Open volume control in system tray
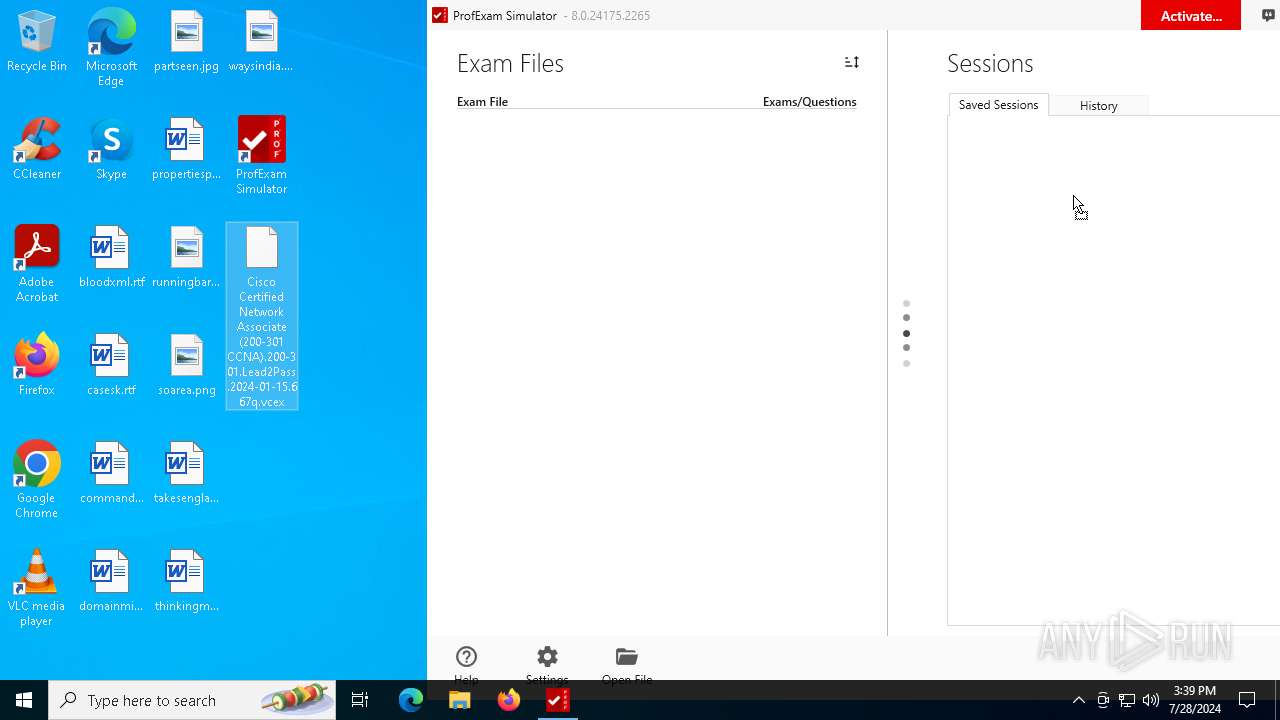This screenshot has width=1280, height=720. 1151,700
